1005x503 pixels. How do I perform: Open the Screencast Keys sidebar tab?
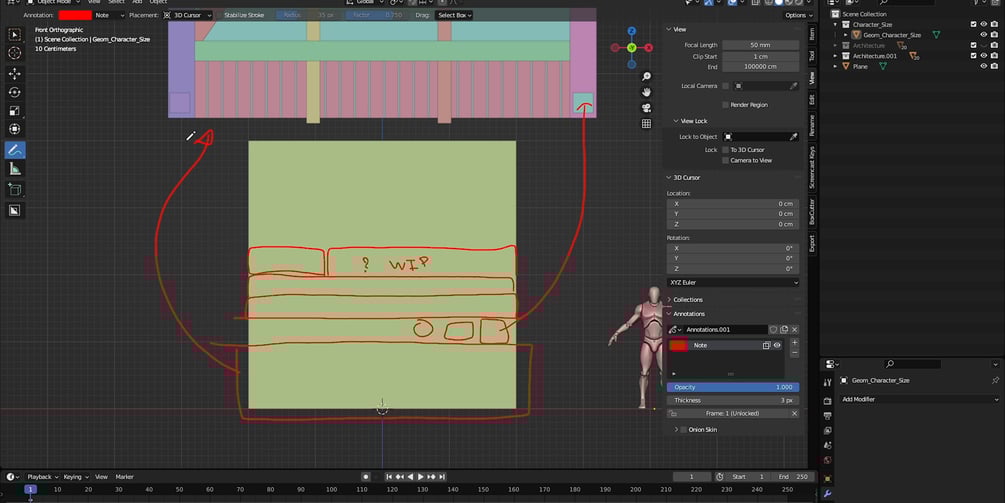(x=812, y=168)
